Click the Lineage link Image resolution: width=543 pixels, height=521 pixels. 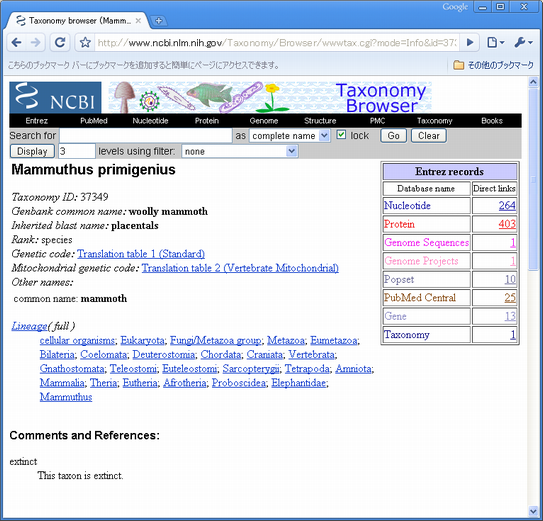coord(29,326)
